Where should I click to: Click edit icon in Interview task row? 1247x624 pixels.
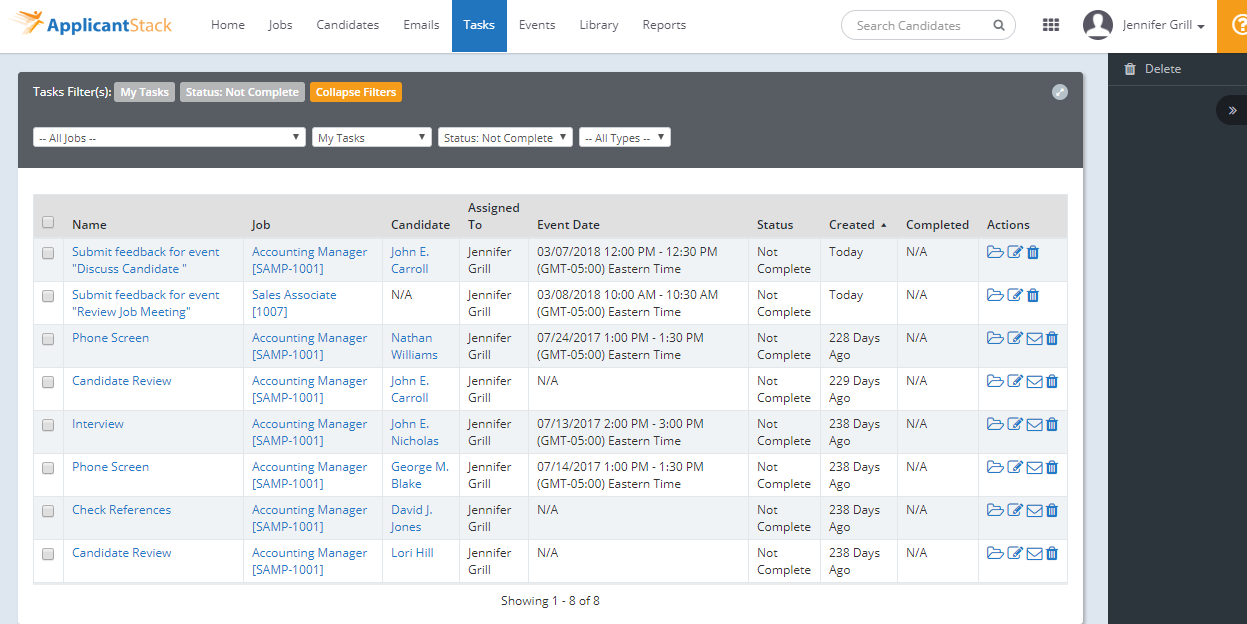point(1014,425)
